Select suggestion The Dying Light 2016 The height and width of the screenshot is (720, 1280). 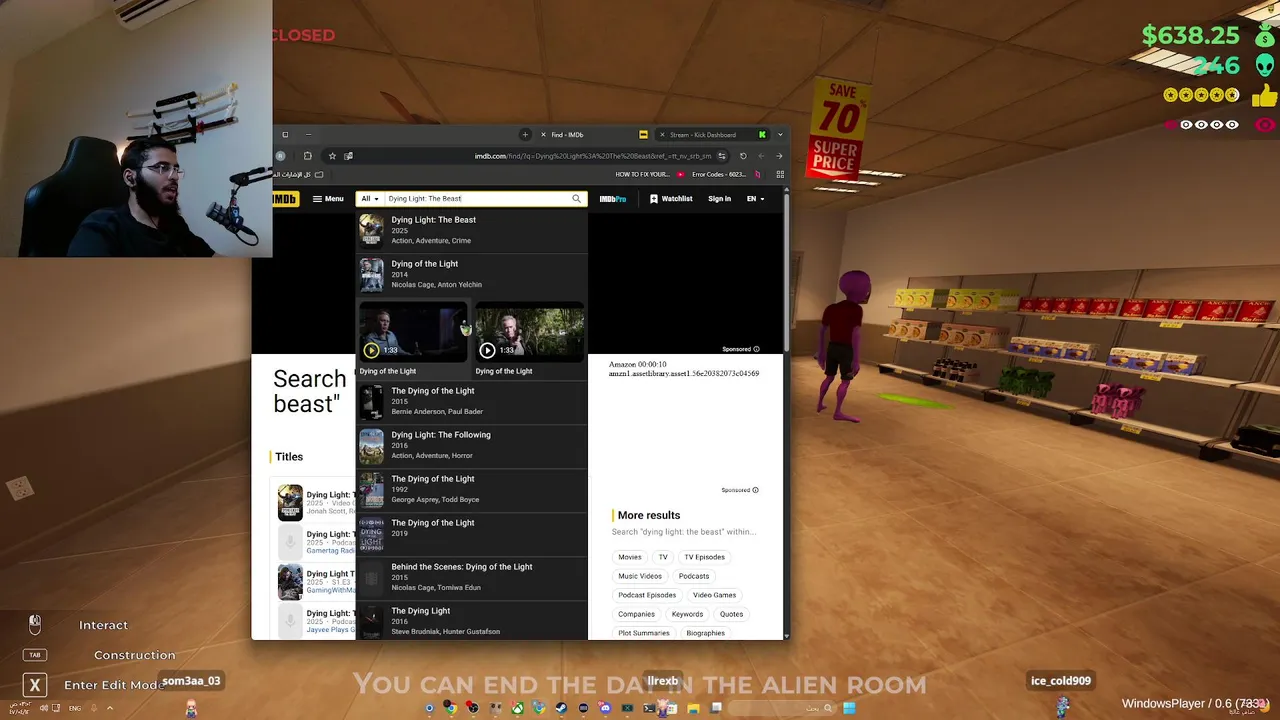(x=471, y=621)
